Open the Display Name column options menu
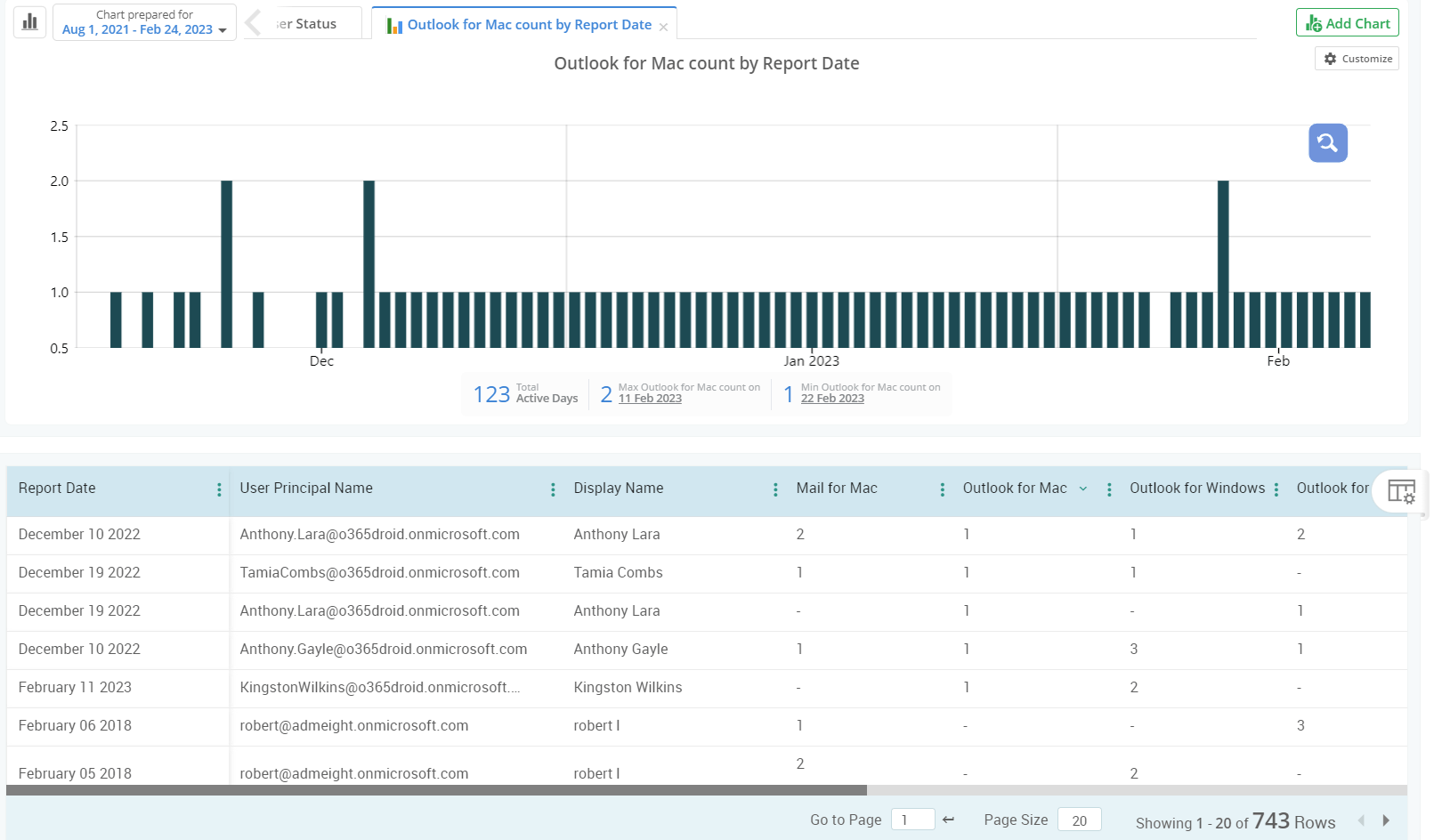This screenshot has height=840, width=1434. pyautogui.click(x=775, y=489)
